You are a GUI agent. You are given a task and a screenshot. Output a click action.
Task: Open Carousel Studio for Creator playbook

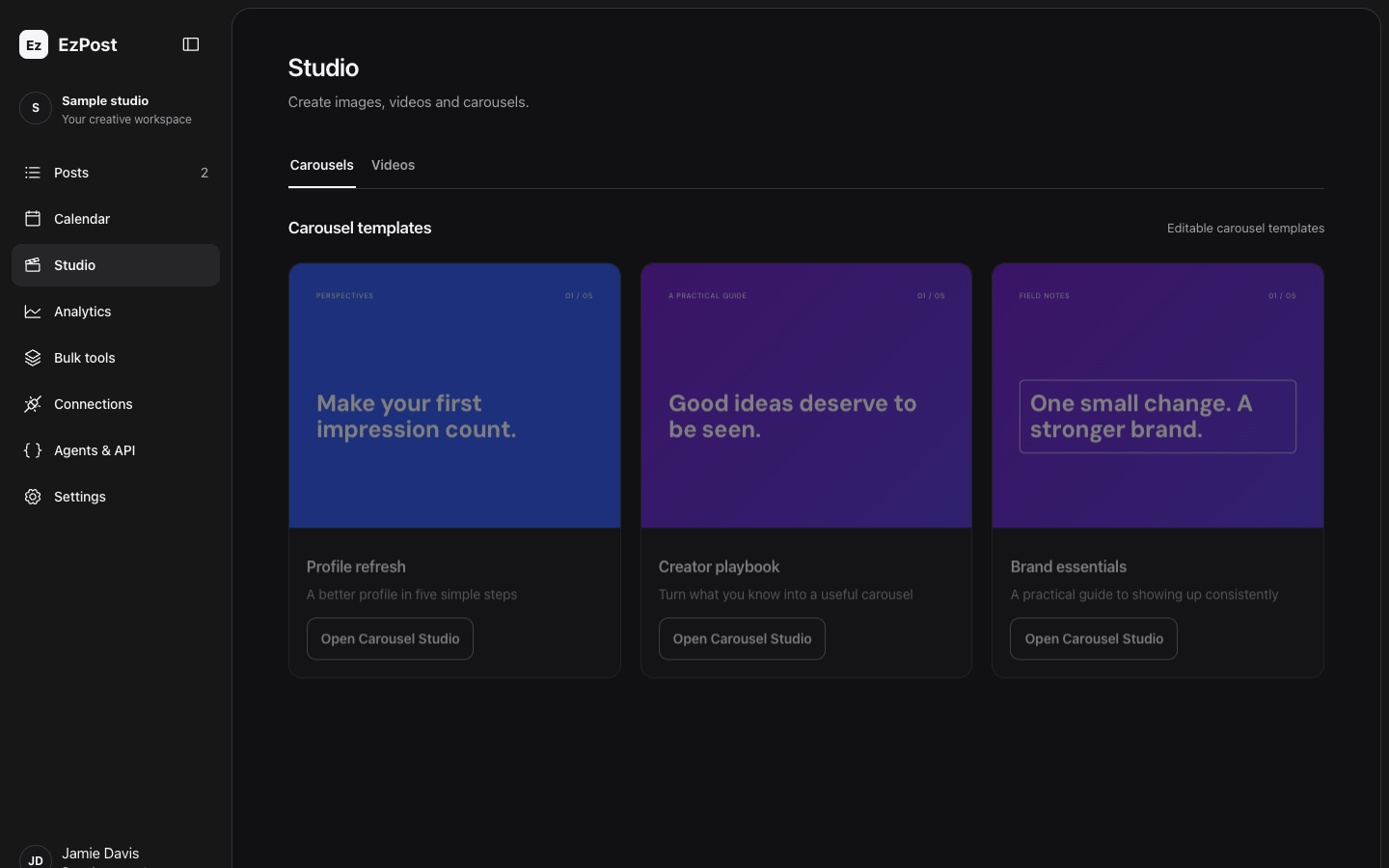[742, 638]
